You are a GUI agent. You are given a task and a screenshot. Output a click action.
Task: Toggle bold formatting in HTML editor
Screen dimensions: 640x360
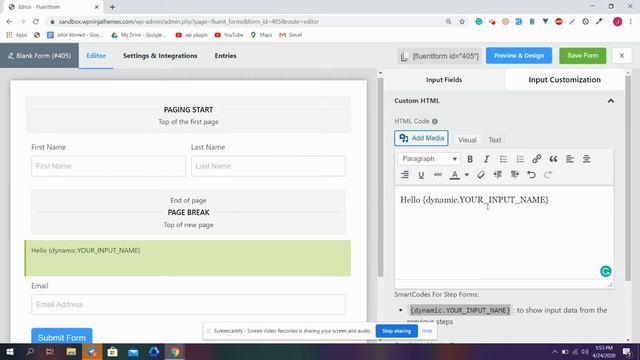470,159
